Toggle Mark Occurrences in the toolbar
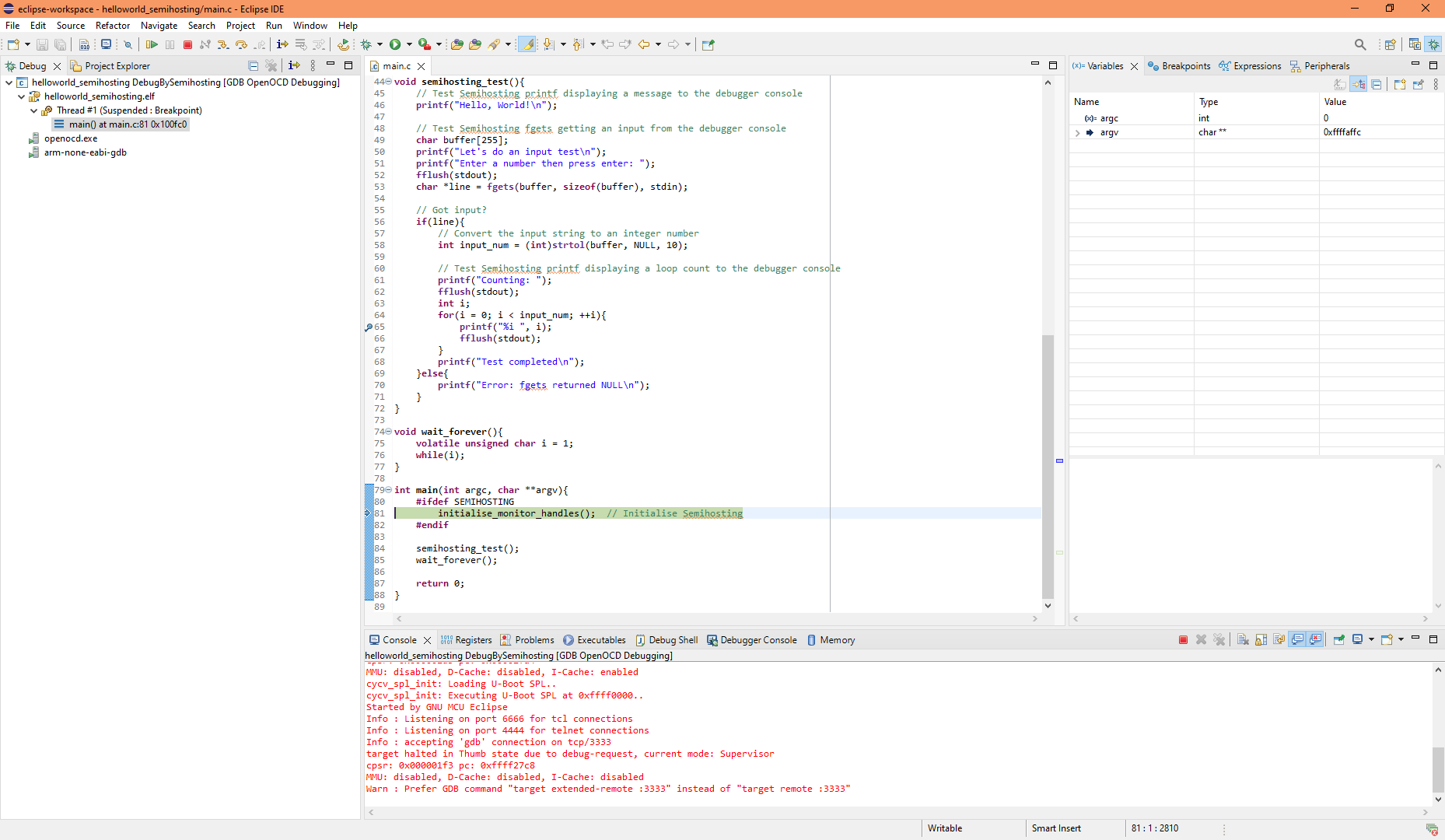The height and width of the screenshot is (840, 1445). (527, 44)
